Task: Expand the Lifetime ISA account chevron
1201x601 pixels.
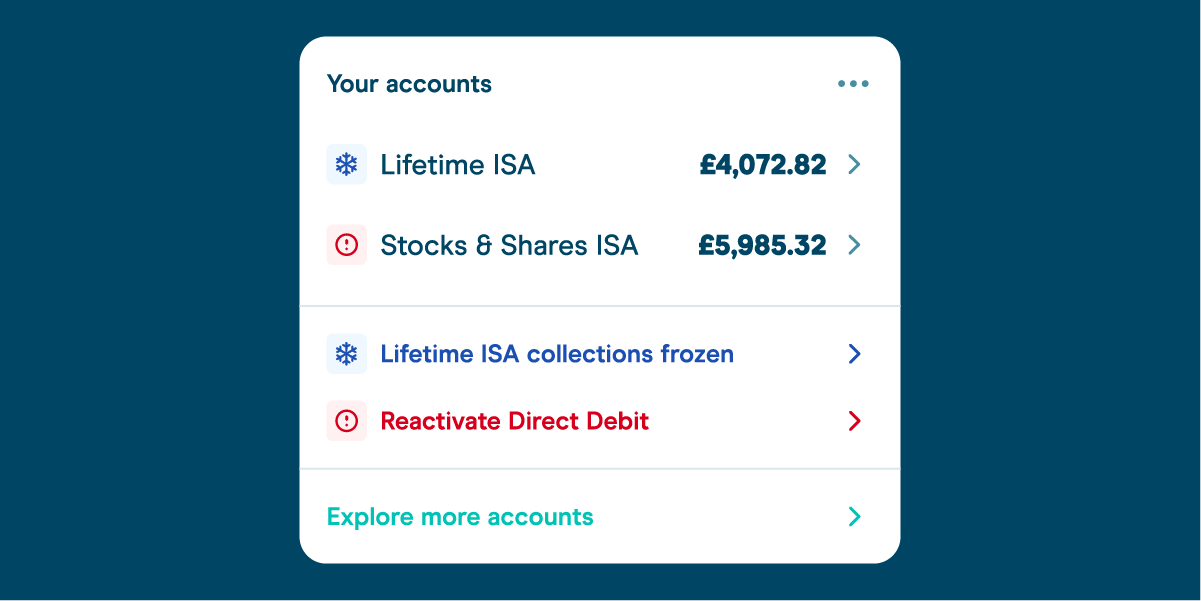Action: 854,164
